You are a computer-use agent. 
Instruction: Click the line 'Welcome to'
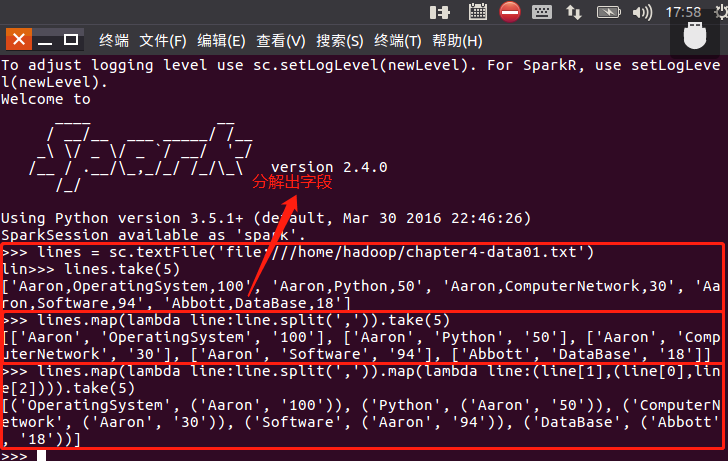click(46, 99)
